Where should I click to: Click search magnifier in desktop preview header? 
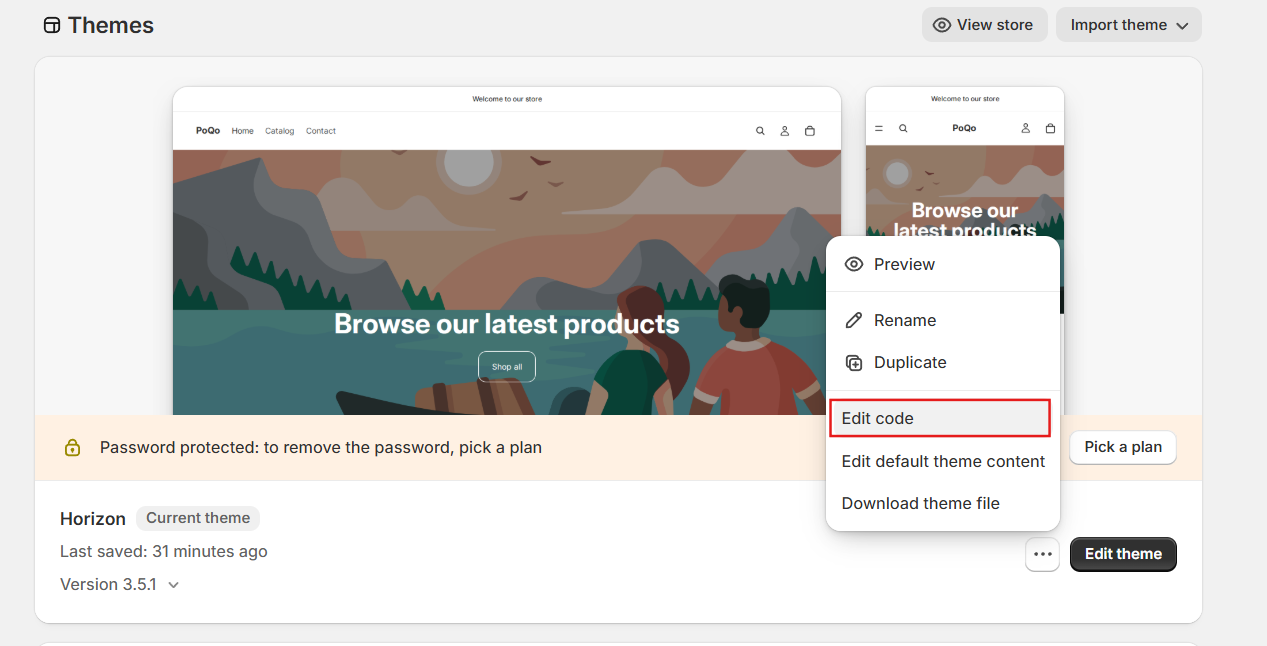[x=760, y=131]
